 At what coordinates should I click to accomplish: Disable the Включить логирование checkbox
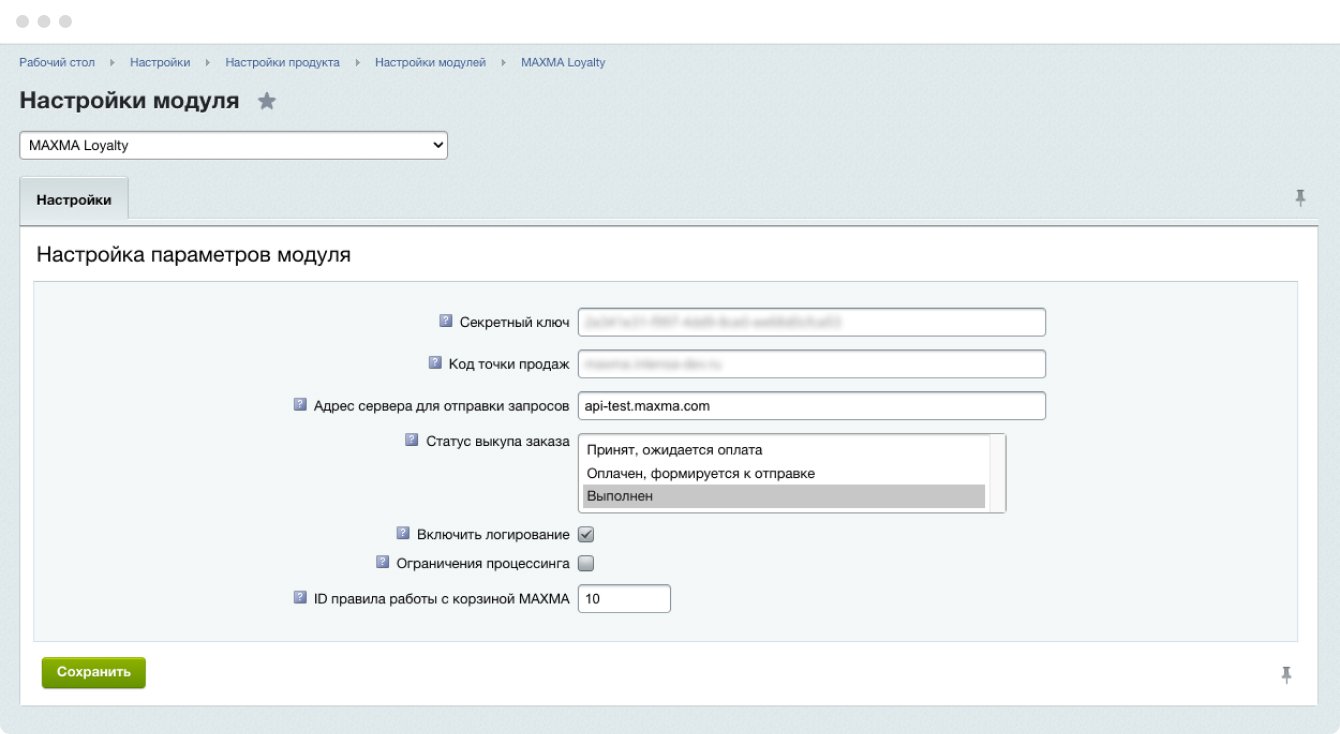coord(587,534)
